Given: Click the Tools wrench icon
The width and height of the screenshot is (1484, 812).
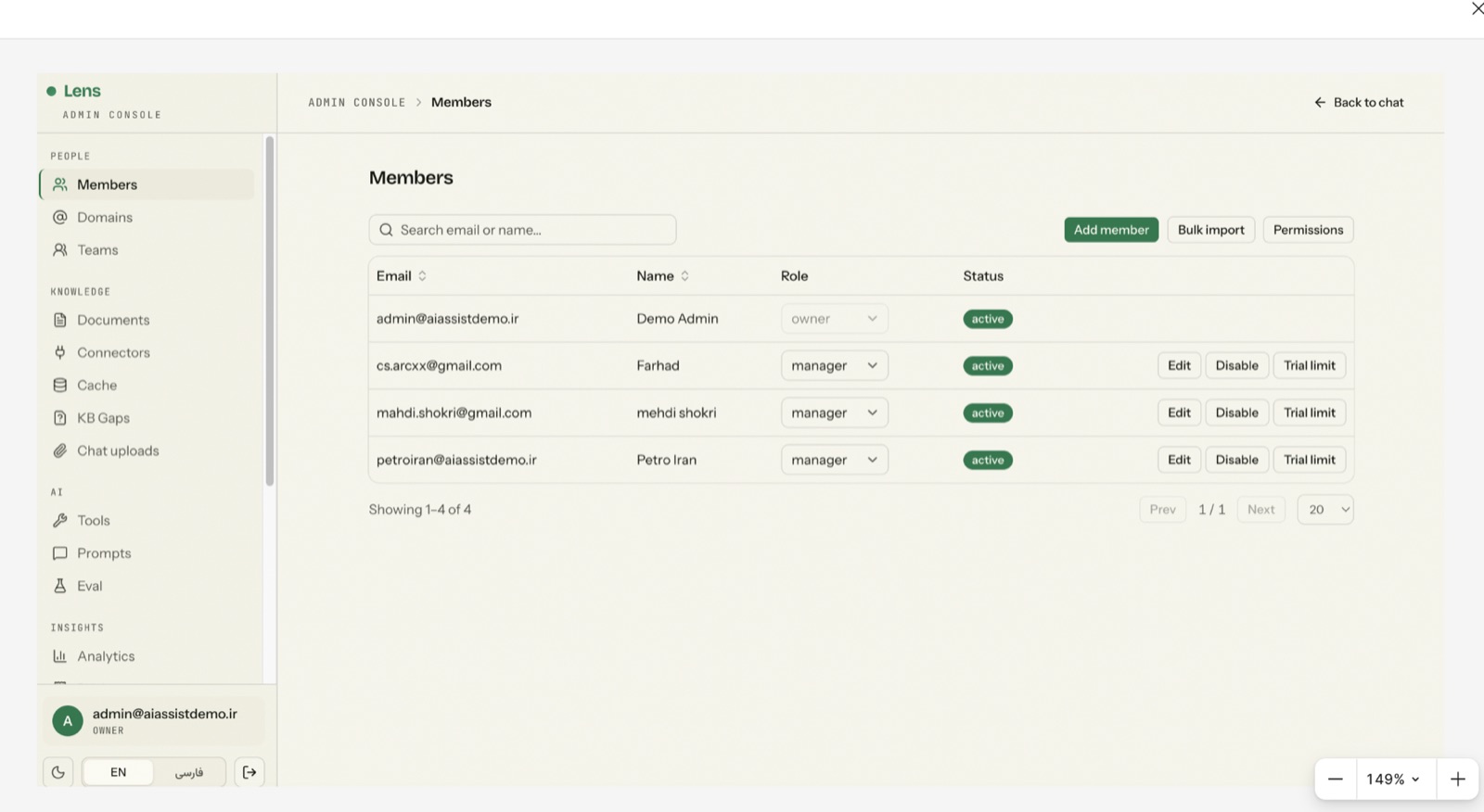Looking at the screenshot, I should tap(60, 520).
